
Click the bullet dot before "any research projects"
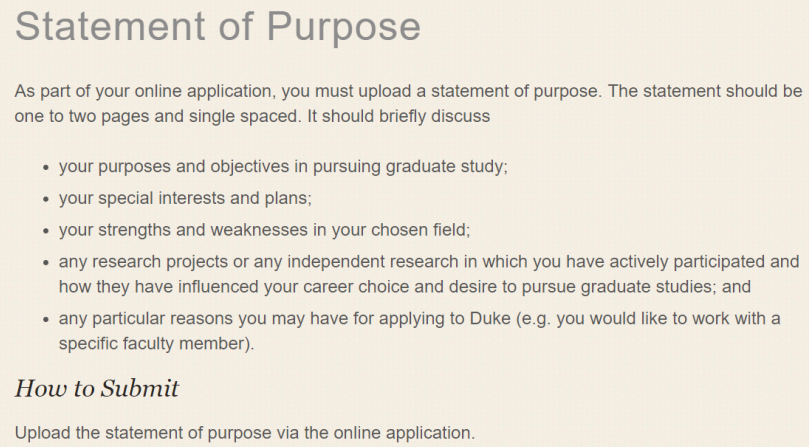[x=46, y=264]
